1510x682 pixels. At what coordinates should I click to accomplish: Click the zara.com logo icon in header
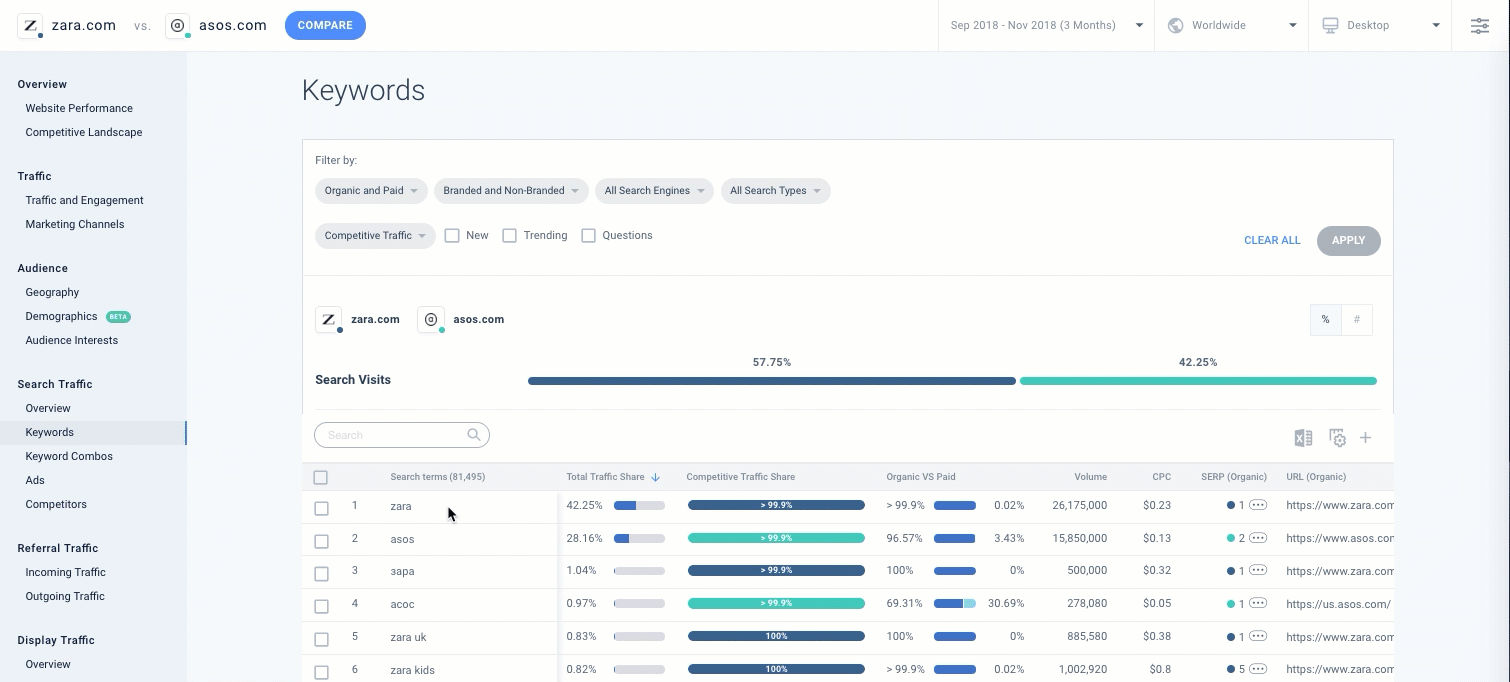click(x=30, y=26)
